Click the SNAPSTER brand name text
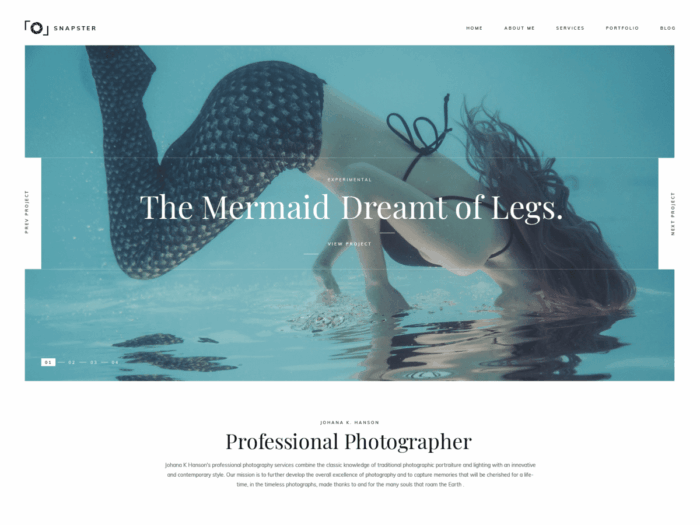The image size is (700, 525). coord(75,28)
